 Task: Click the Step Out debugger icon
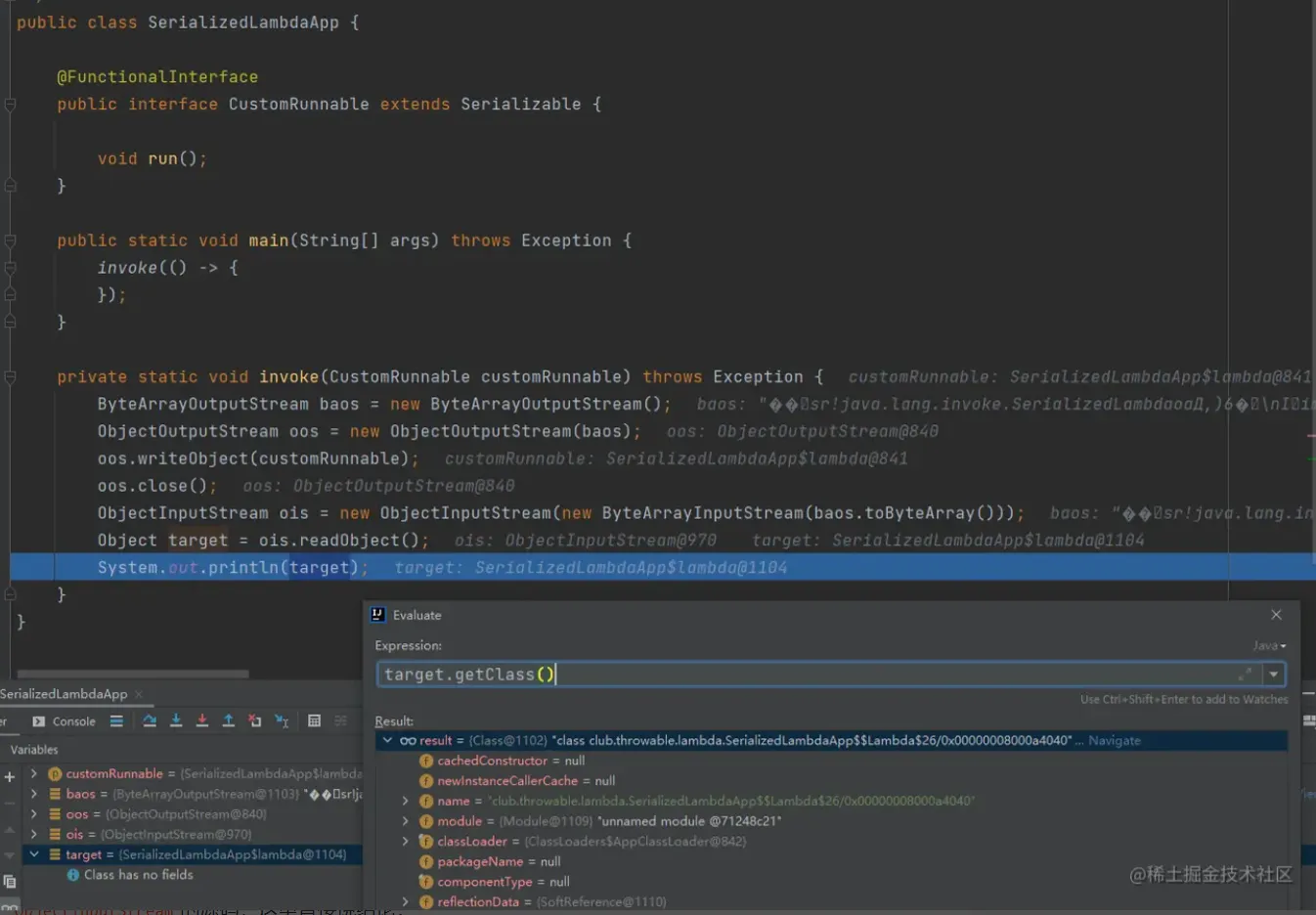229,721
